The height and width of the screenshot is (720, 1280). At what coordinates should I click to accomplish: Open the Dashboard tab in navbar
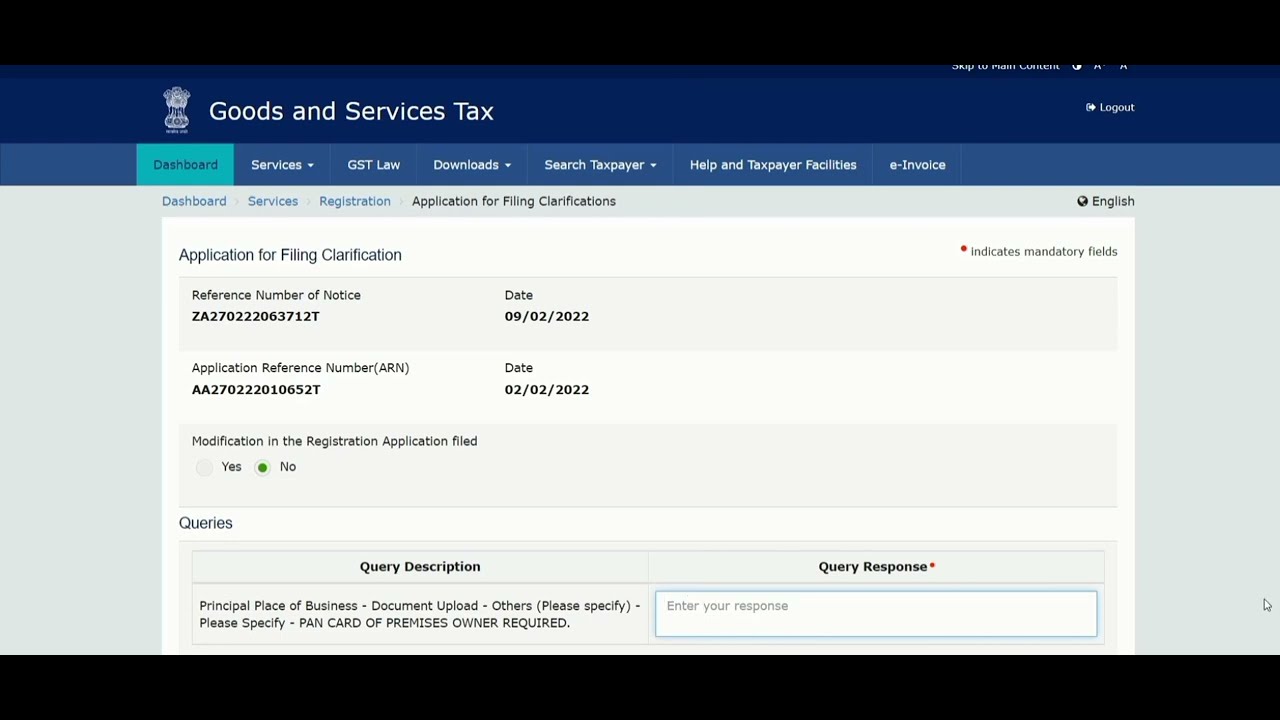[x=185, y=165]
